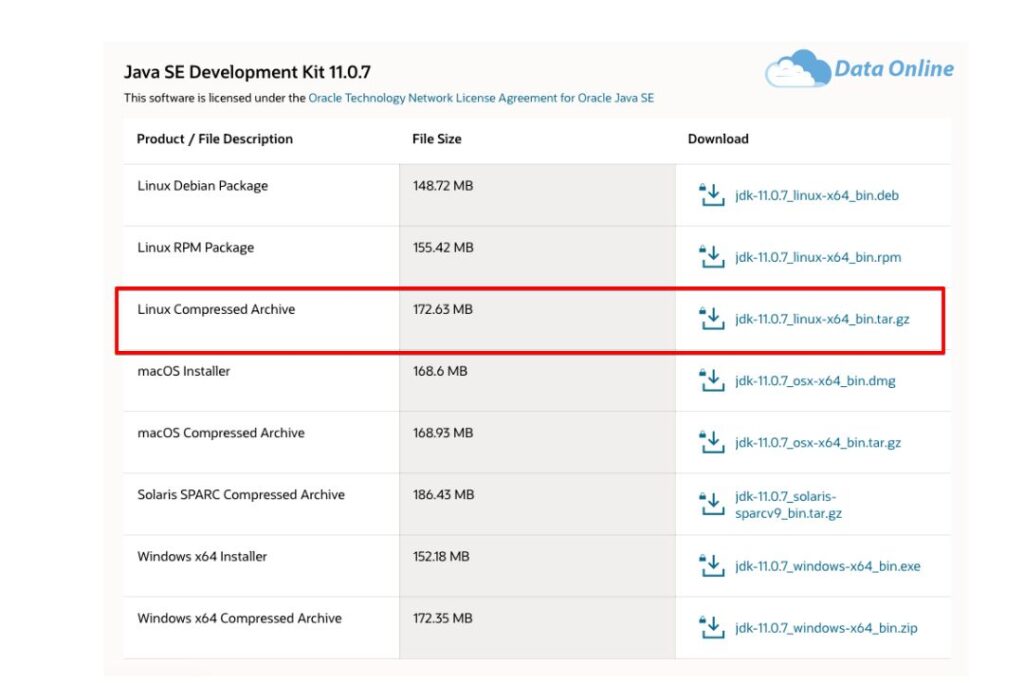The width and height of the screenshot is (1024, 683).
Task: Click the 172.63 MB file size cell
Action: tap(537, 319)
